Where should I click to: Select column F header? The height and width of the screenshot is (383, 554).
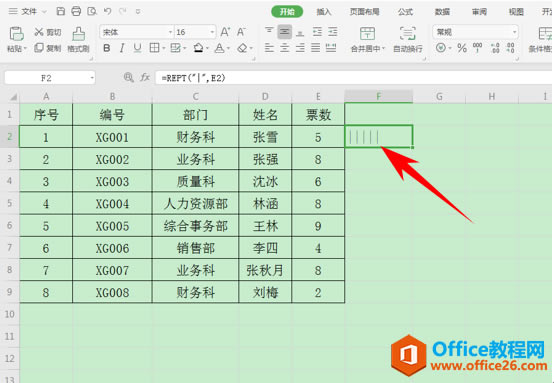pyautogui.click(x=378, y=96)
